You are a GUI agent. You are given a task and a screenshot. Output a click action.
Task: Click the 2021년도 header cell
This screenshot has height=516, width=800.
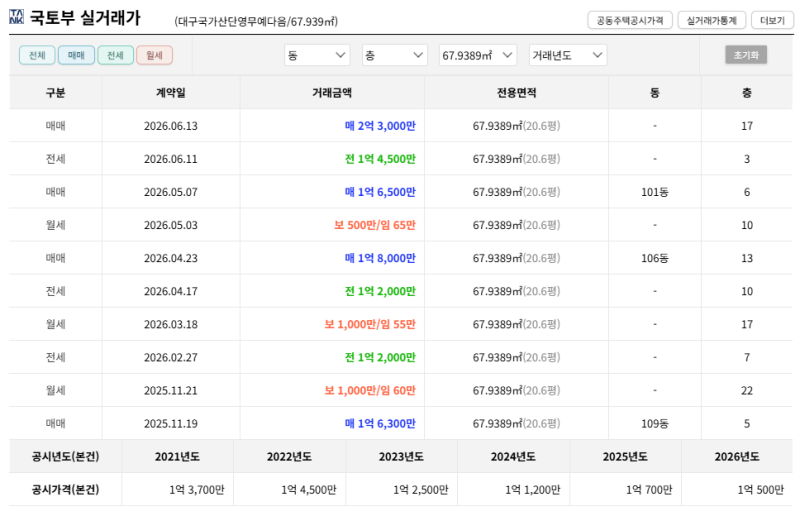pyautogui.click(x=178, y=457)
